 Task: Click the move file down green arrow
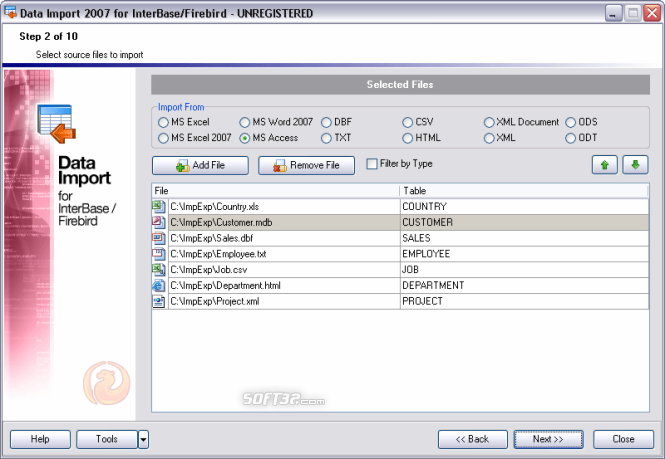(635, 165)
